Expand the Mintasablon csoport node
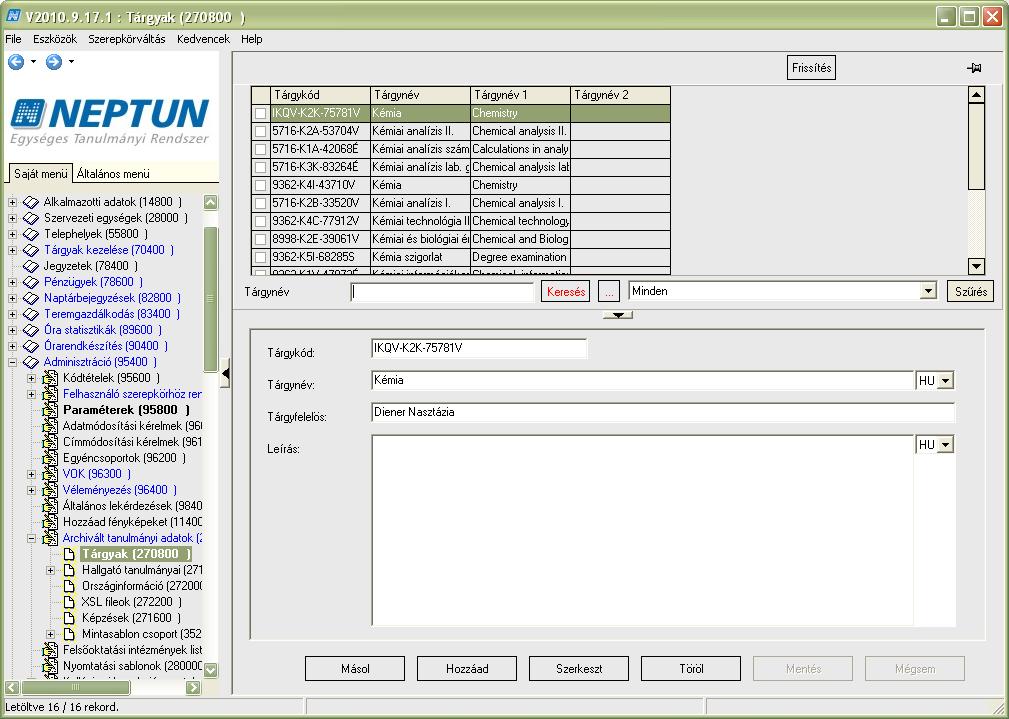 click(51, 634)
